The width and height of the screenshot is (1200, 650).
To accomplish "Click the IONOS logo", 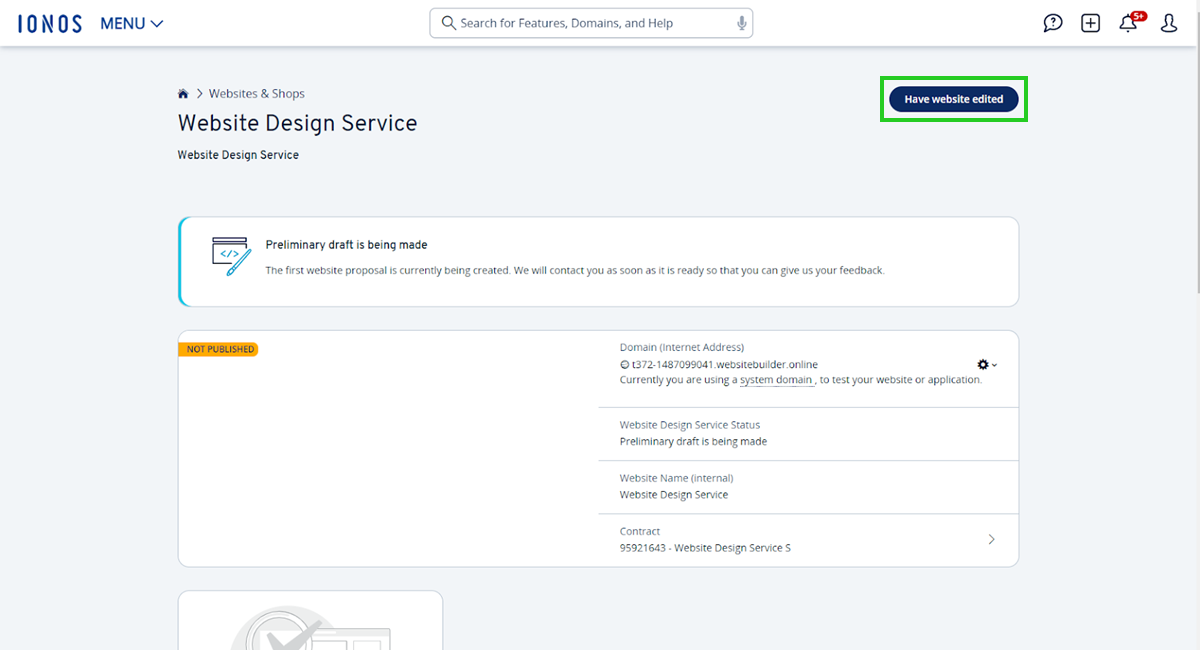I will coord(50,23).
